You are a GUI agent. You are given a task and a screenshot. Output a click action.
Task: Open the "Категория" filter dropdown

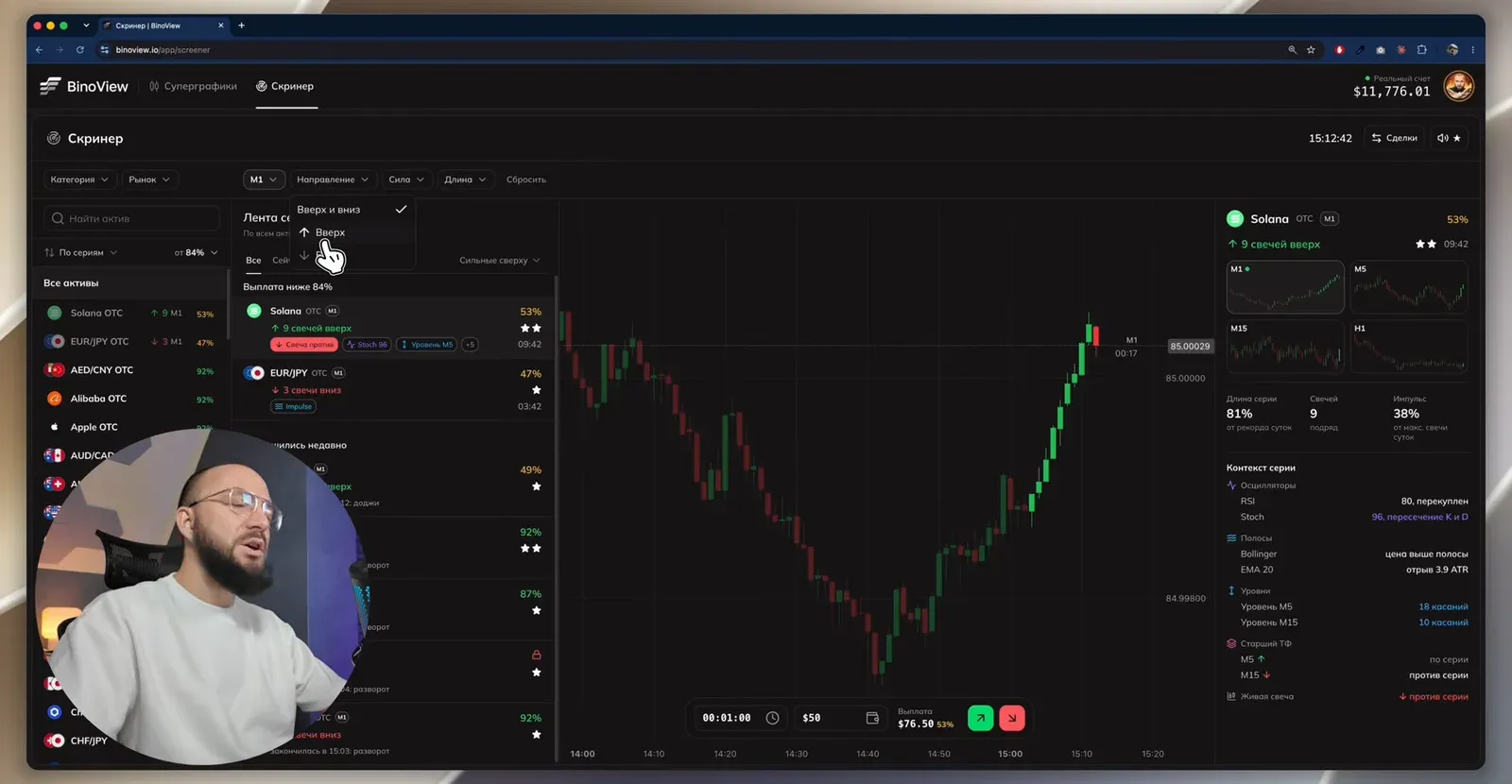coord(79,179)
